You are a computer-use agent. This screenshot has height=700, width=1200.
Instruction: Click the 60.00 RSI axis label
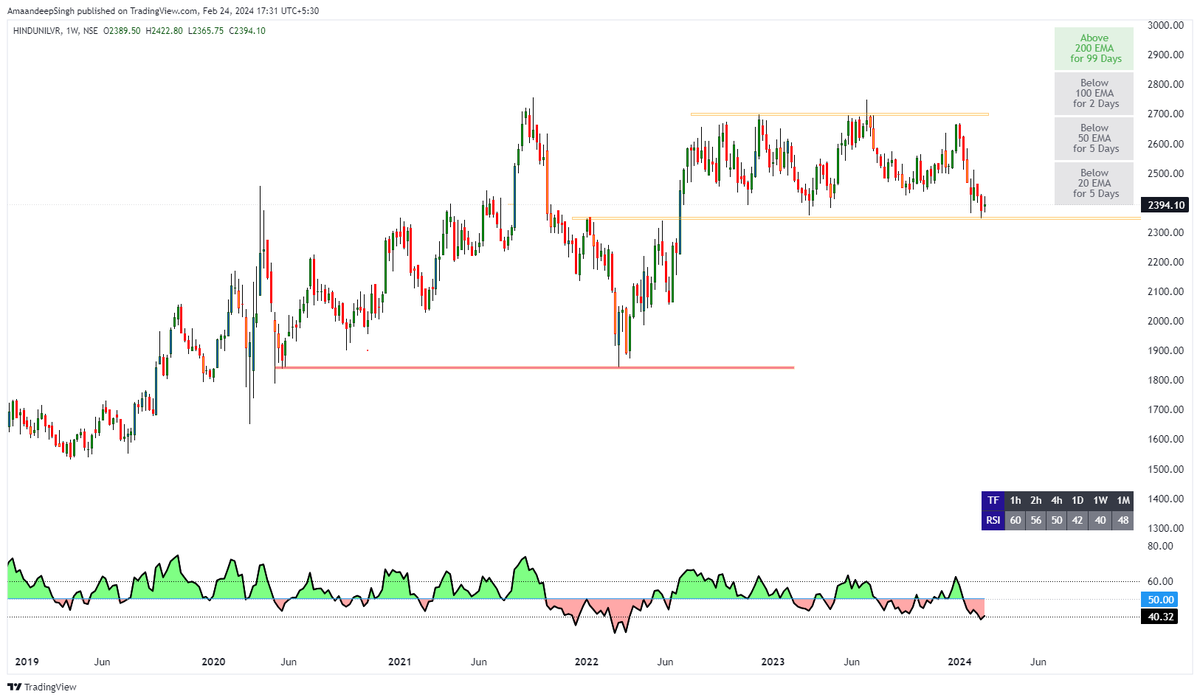(x=1159, y=581)
